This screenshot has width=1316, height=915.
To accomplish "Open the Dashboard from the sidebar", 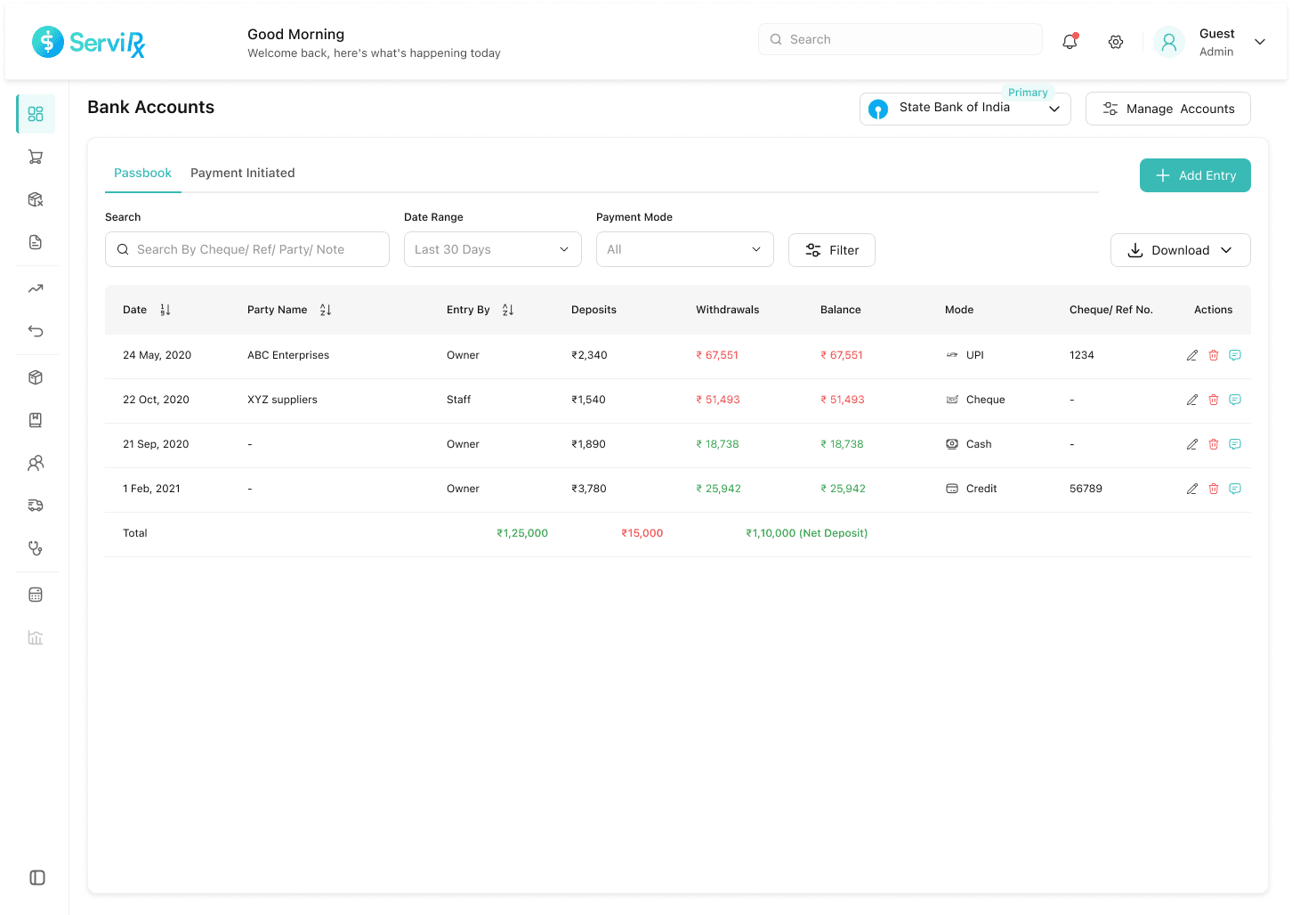I will pos(36,114).
